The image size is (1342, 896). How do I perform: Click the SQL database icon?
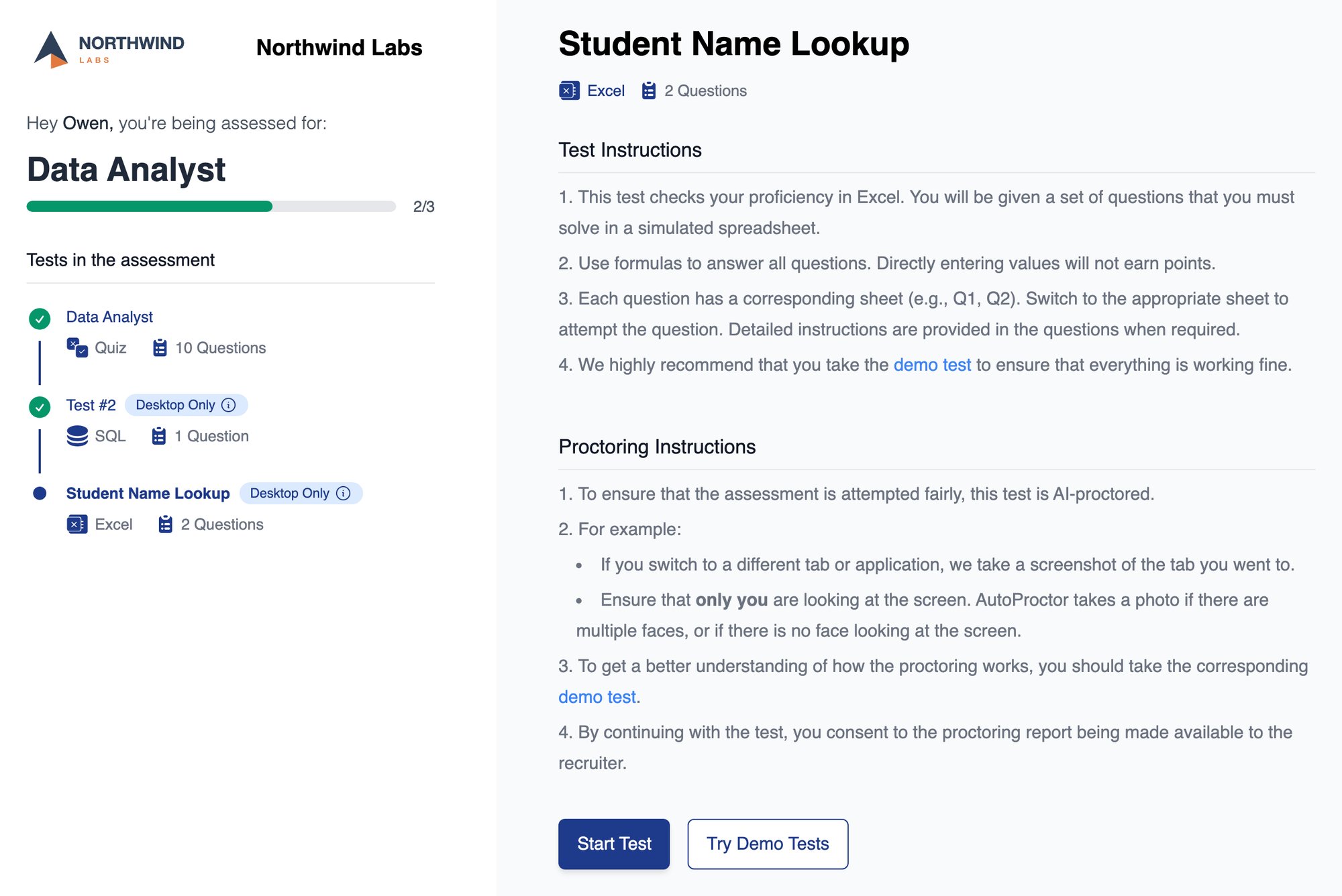[77, 436]
